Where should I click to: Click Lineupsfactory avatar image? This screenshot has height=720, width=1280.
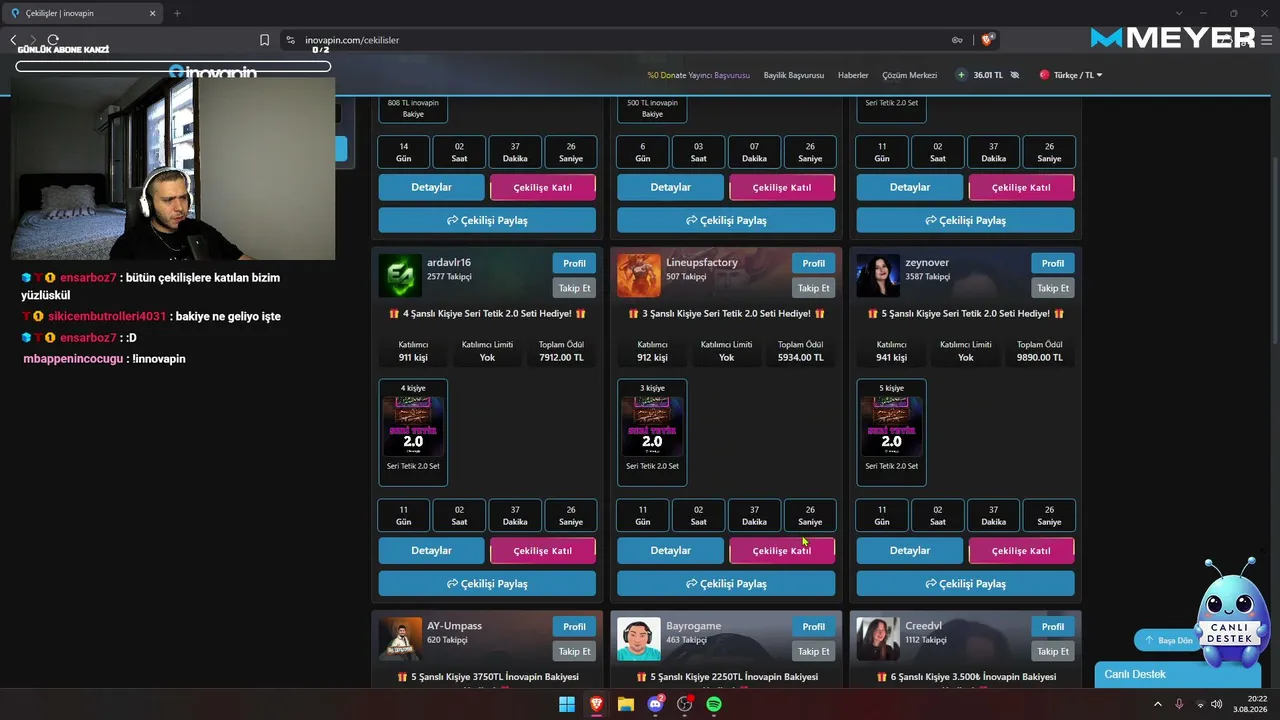coord(639,276)
